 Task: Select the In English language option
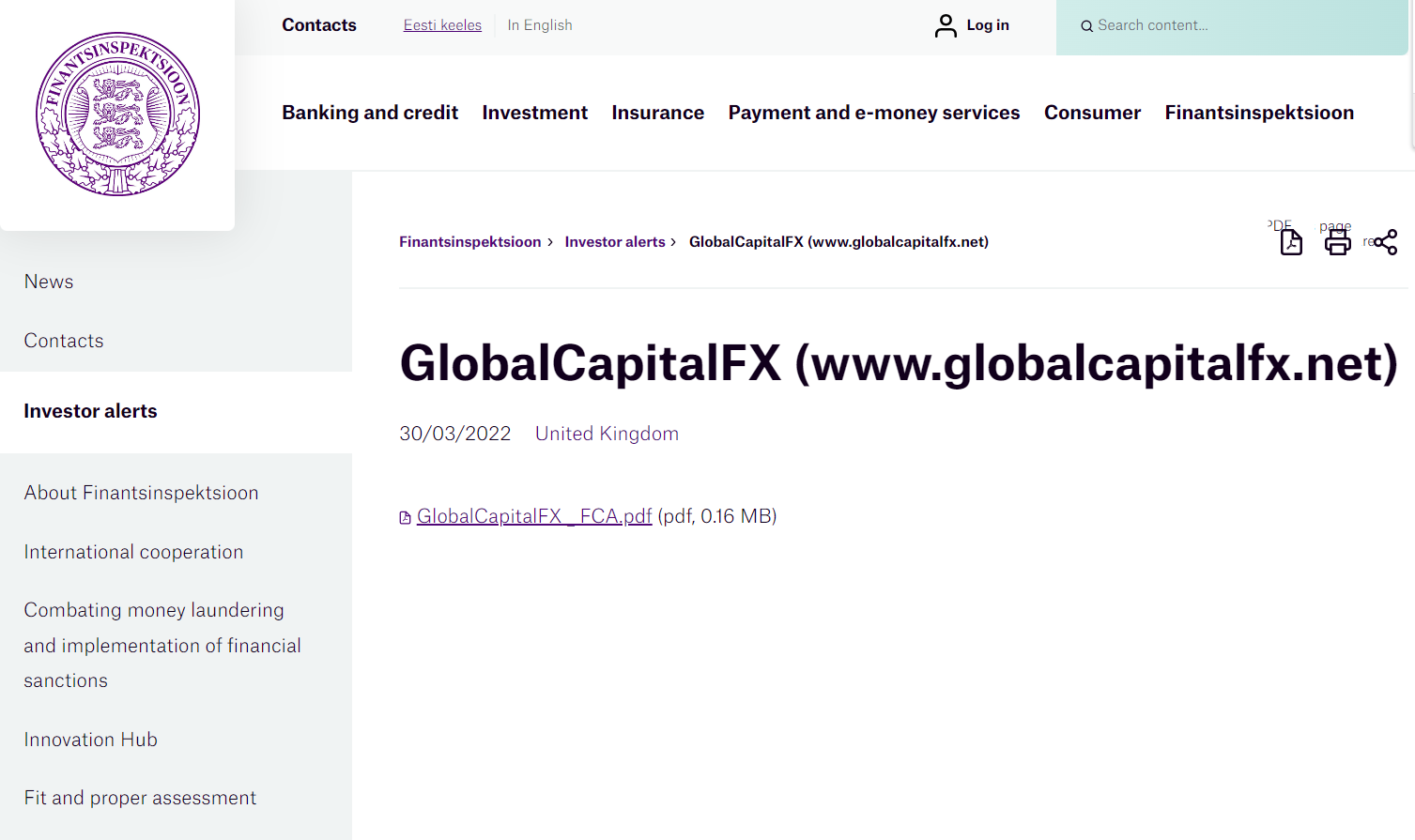(x=540, y=25)
